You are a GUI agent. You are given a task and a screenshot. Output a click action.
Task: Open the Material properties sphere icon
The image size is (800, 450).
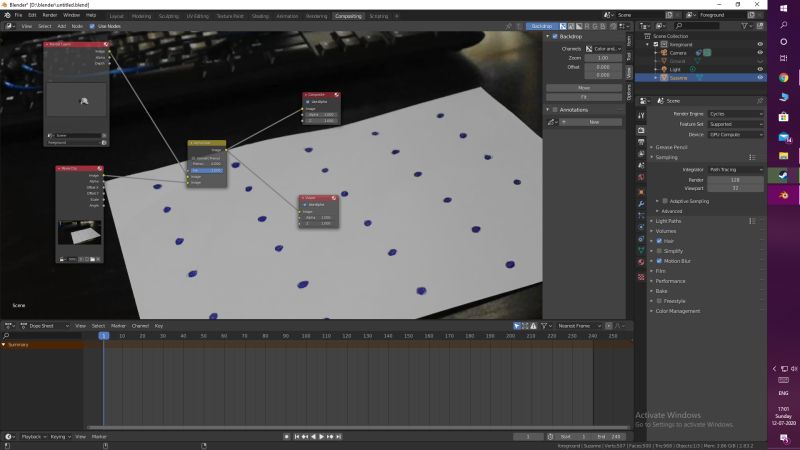click(641, 262)
